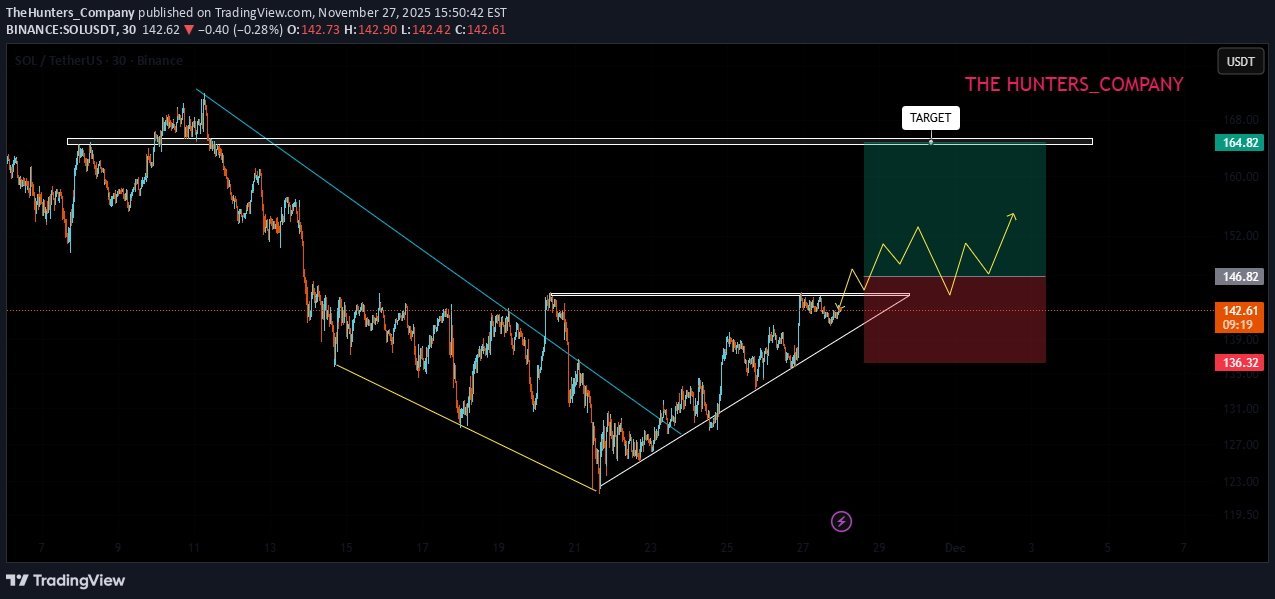
Task: Click the 21 date label on the time axis
Action: (x=574, y=547)
